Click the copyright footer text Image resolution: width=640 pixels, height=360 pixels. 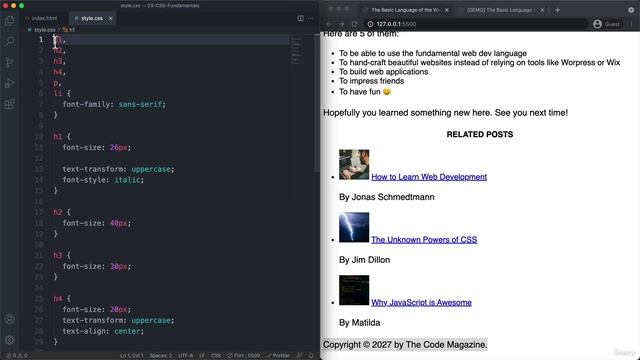coord(405,345)
